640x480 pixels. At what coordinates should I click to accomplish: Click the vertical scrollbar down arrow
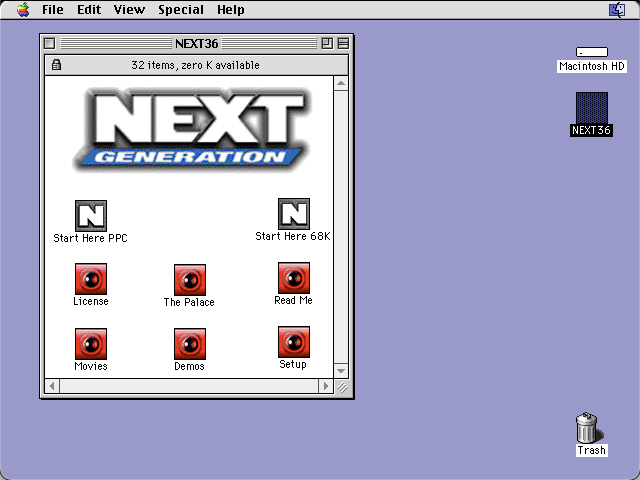click(x=341, y=371)
